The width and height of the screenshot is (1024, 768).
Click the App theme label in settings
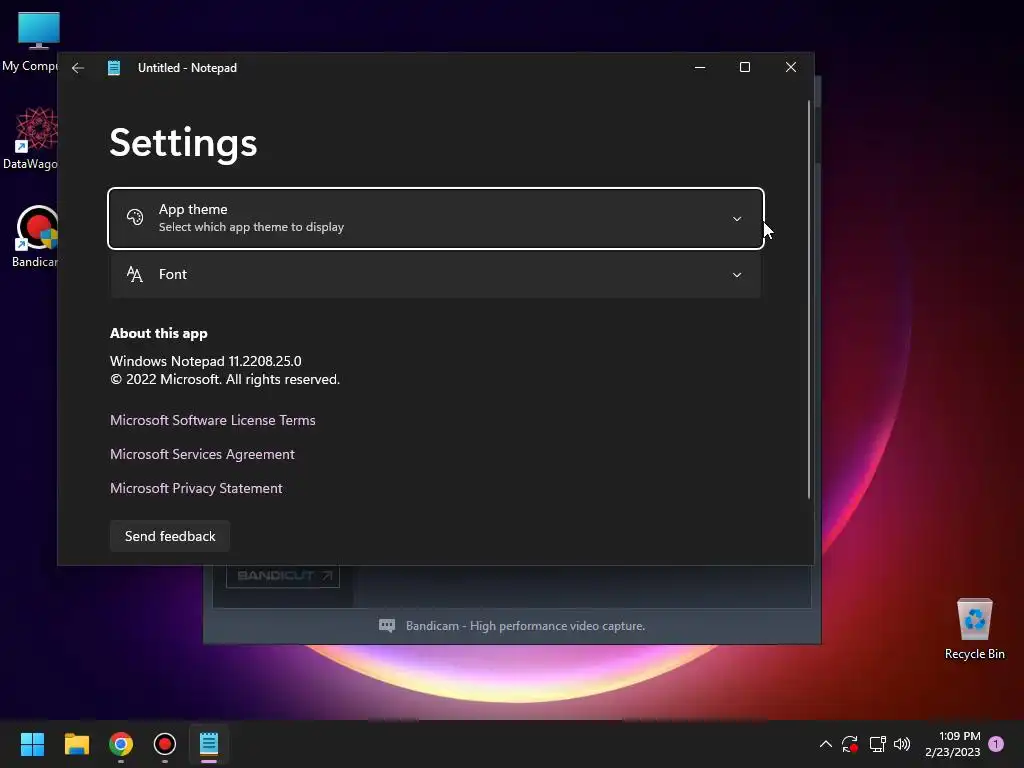193,210
